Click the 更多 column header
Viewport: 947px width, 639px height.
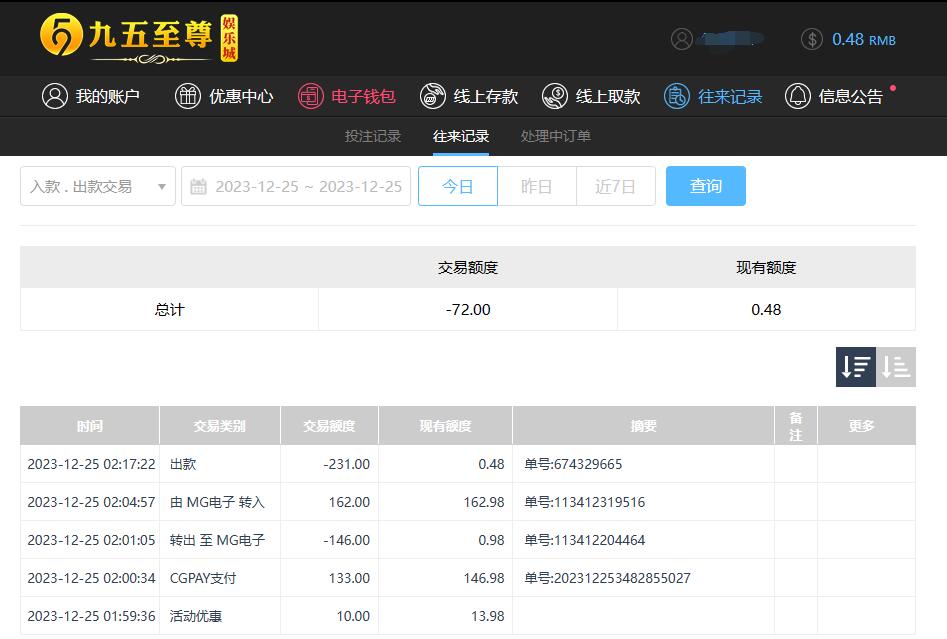(867, 426)
